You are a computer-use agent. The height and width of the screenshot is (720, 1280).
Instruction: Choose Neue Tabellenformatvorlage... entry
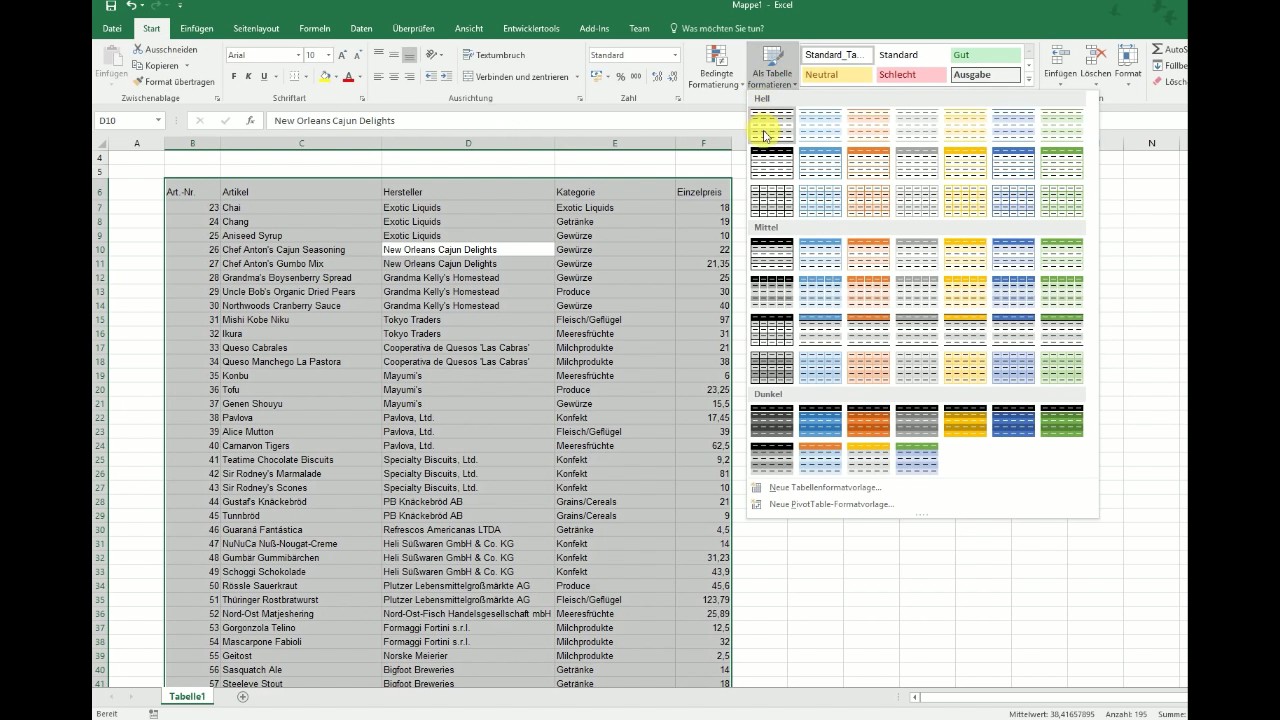coord(825,487)
